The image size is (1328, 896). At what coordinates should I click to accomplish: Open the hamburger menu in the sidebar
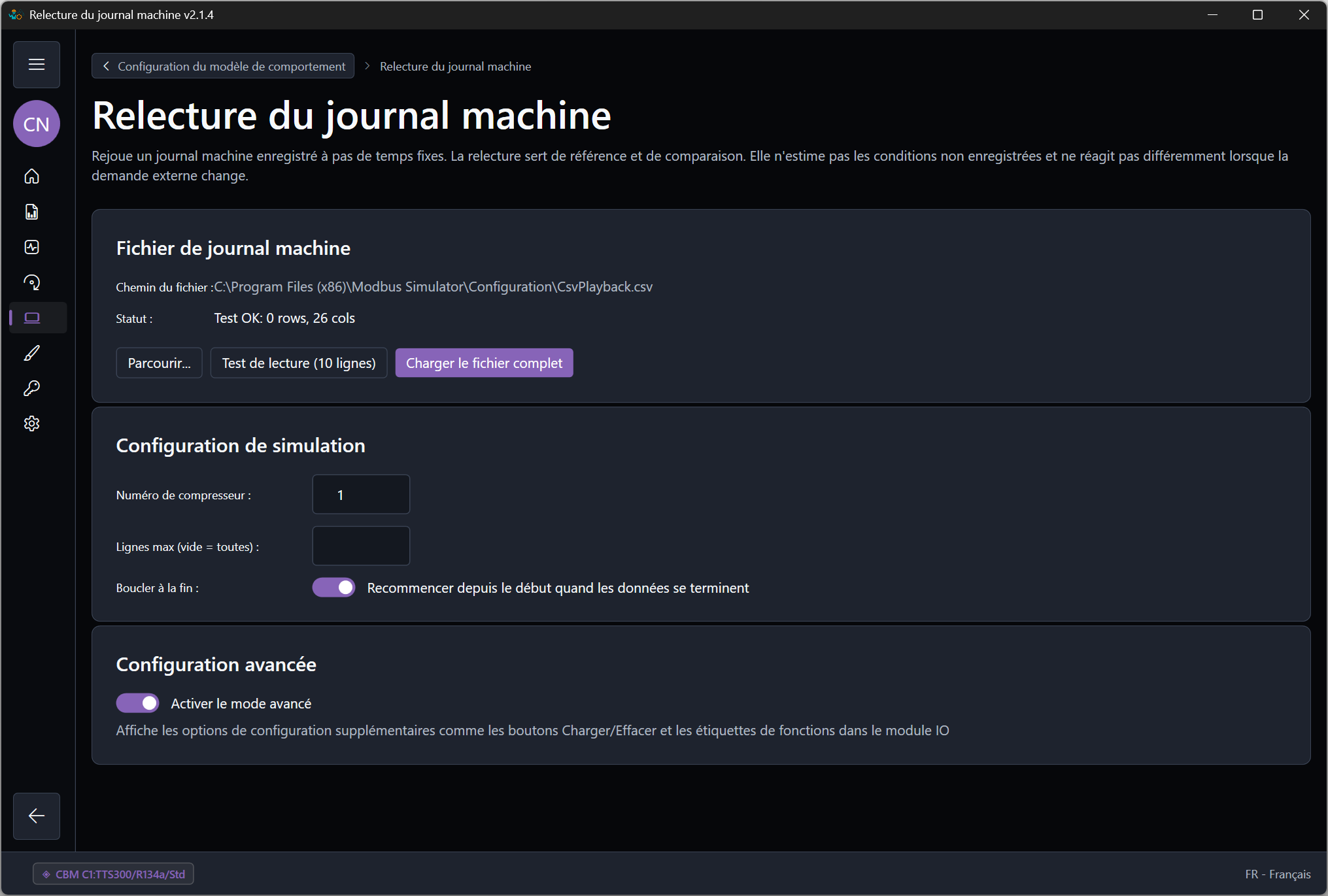click(37, 65)
